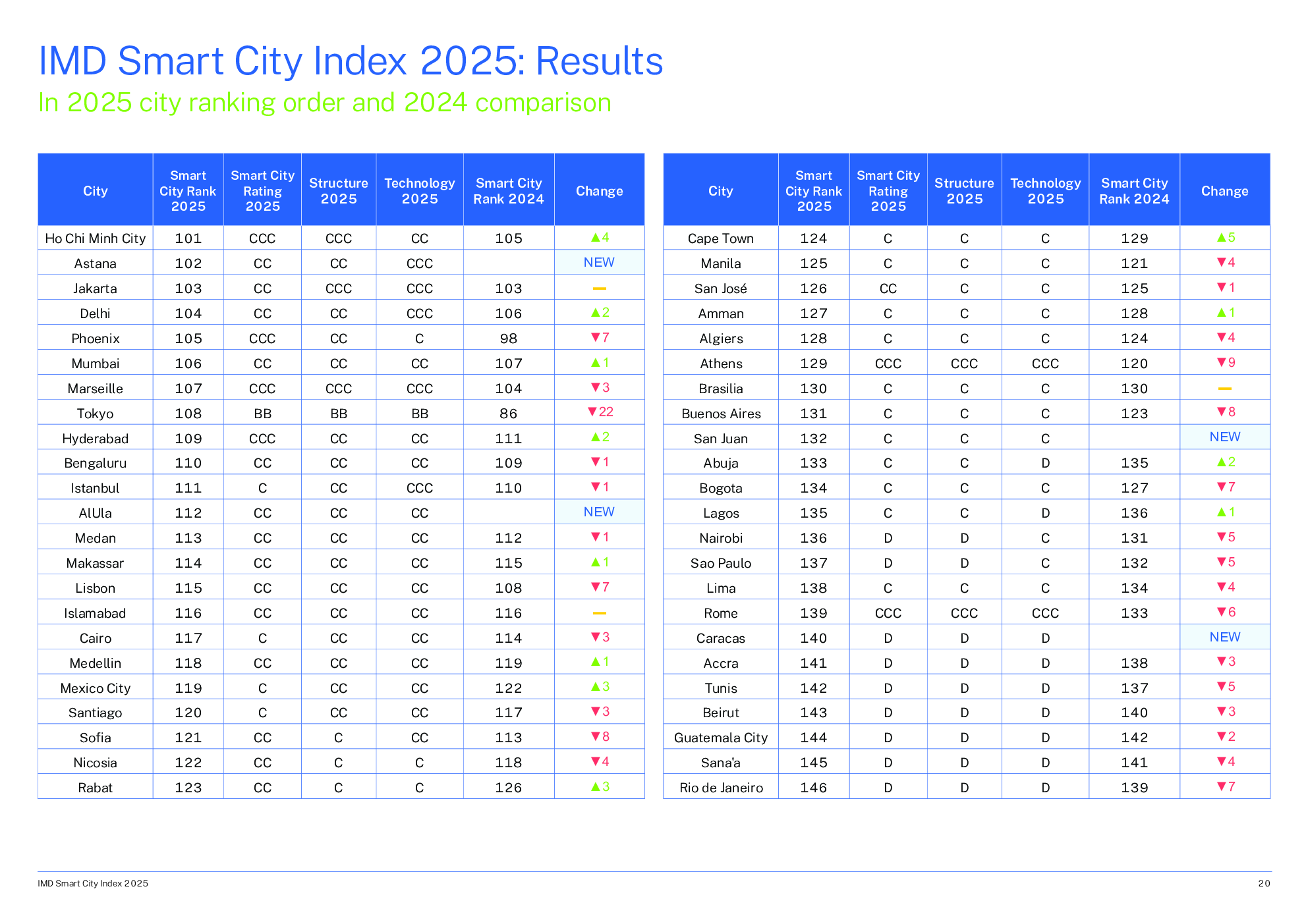Click the right table 'Structure 2025' header
1308x924 pixels.
tap(964, 190)
